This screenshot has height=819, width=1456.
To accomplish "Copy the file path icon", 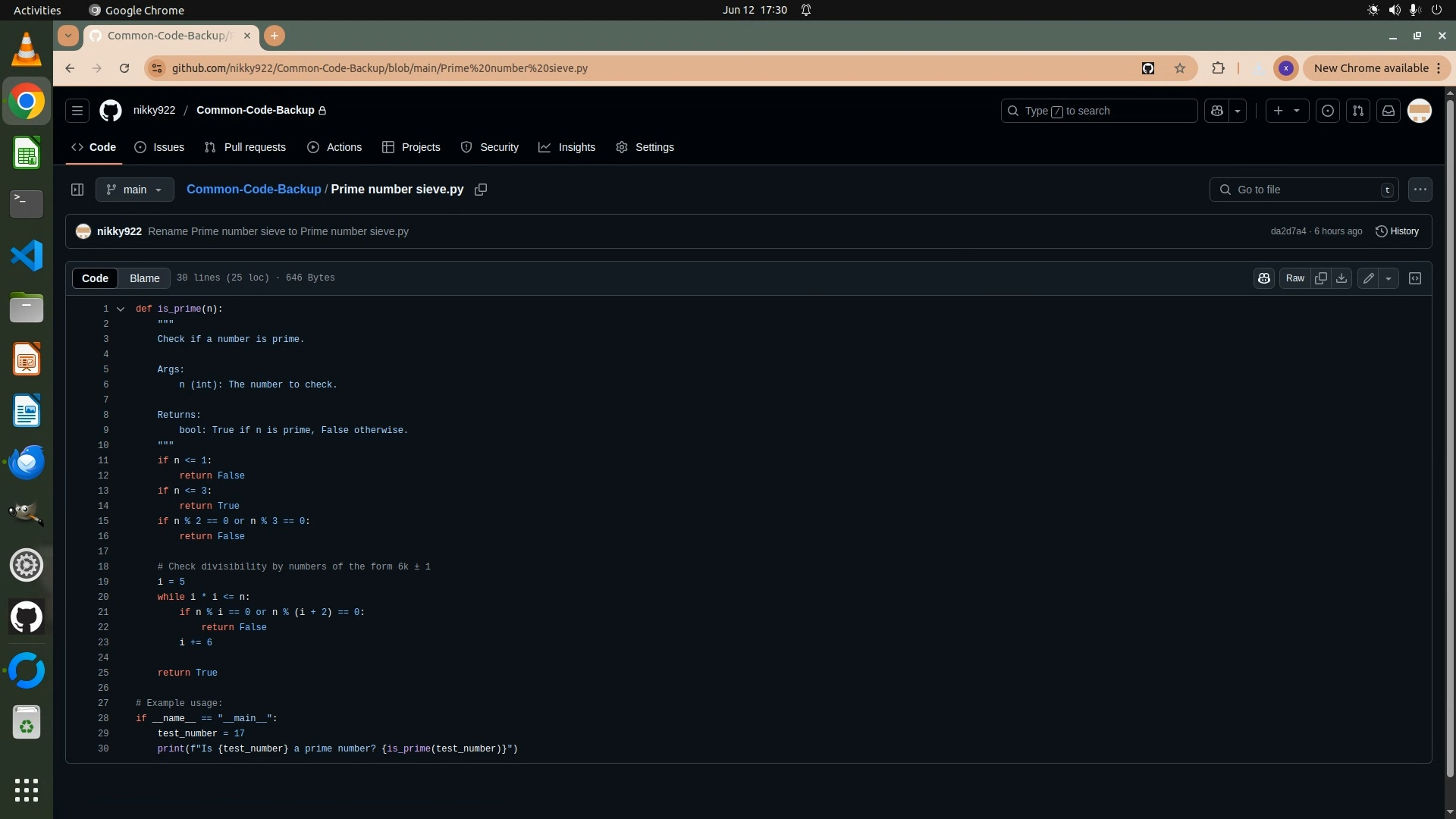I will tap(481, 190).
